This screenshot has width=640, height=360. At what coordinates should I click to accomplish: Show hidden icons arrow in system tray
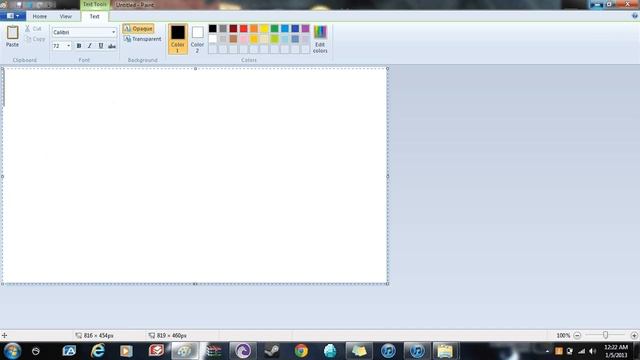pyautogui.click(x=547, y=351)
